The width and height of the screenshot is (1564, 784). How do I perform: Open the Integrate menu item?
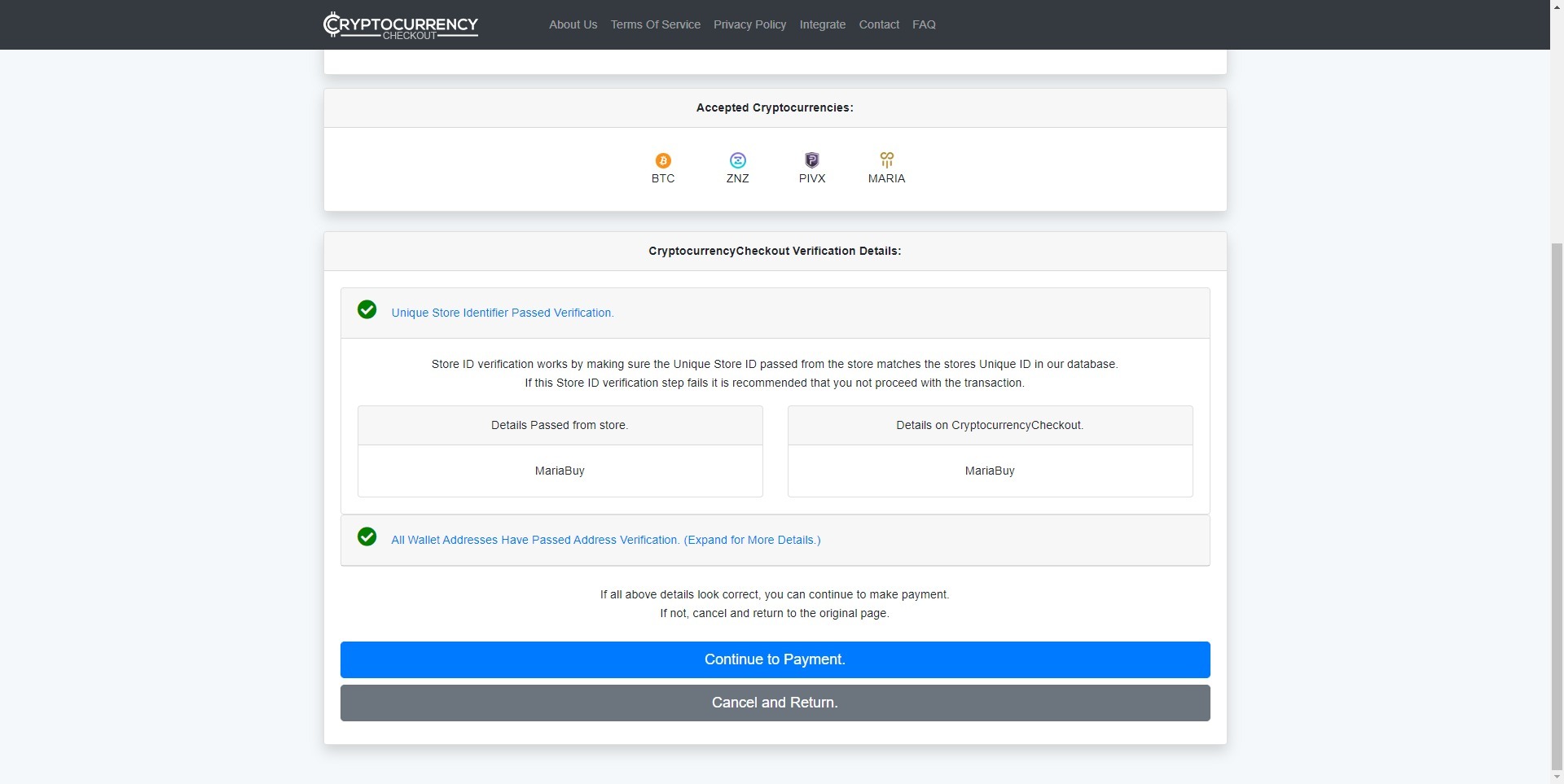[x=823, y=24]
